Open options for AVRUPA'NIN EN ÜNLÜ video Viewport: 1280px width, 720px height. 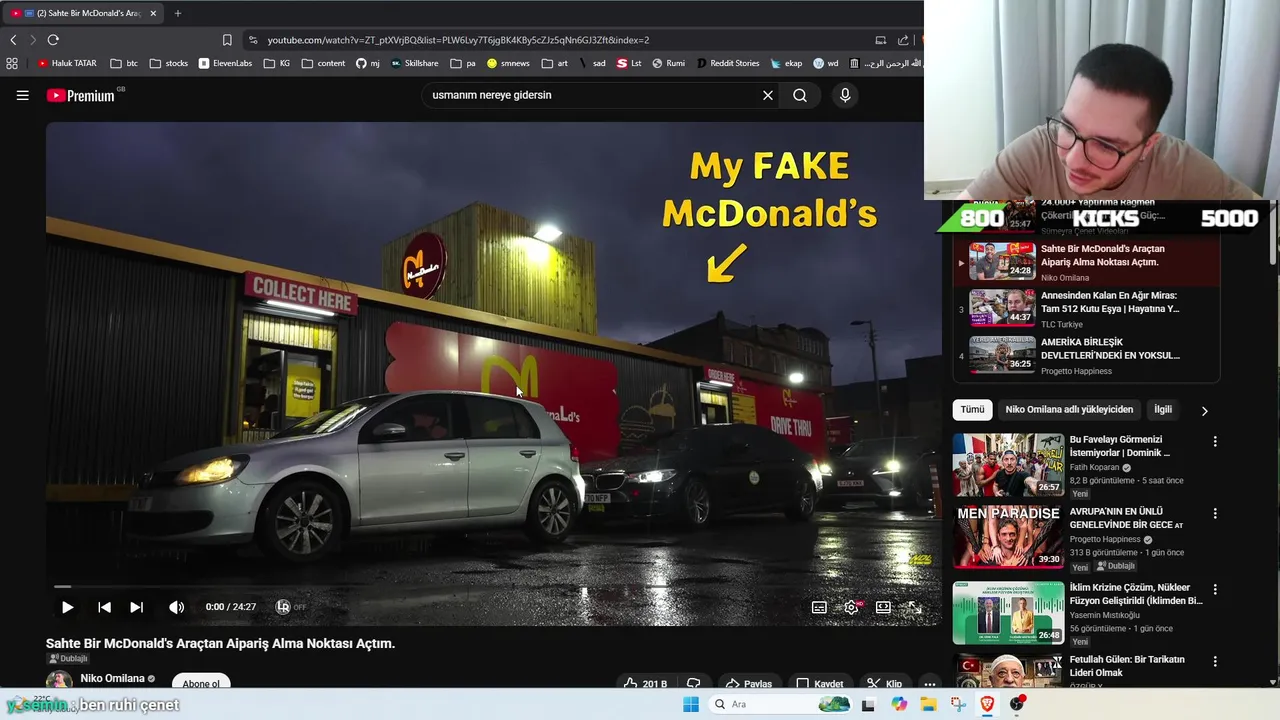1215,513
